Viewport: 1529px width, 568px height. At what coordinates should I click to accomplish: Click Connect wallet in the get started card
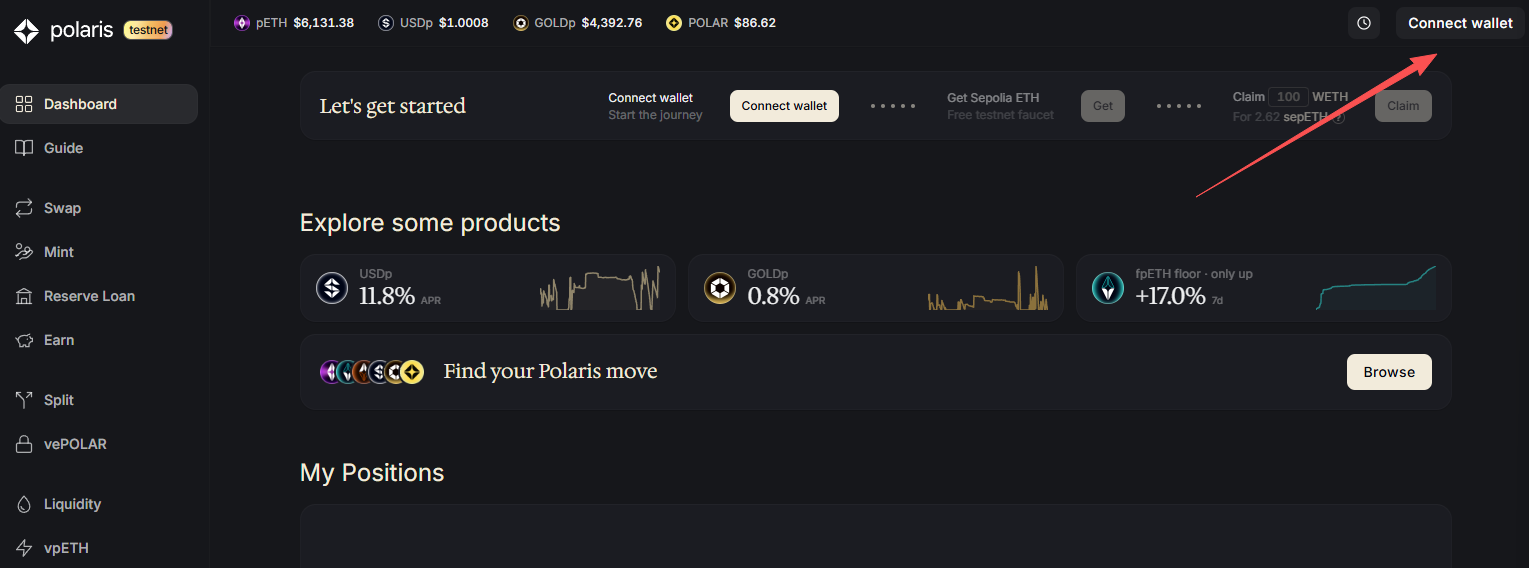click(x=784, y=106)
